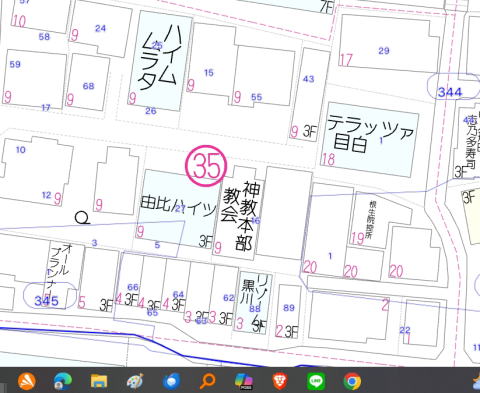Click the blue 344 block label
480x393 pixels.
pyautogui.click(x=450, y=92)
